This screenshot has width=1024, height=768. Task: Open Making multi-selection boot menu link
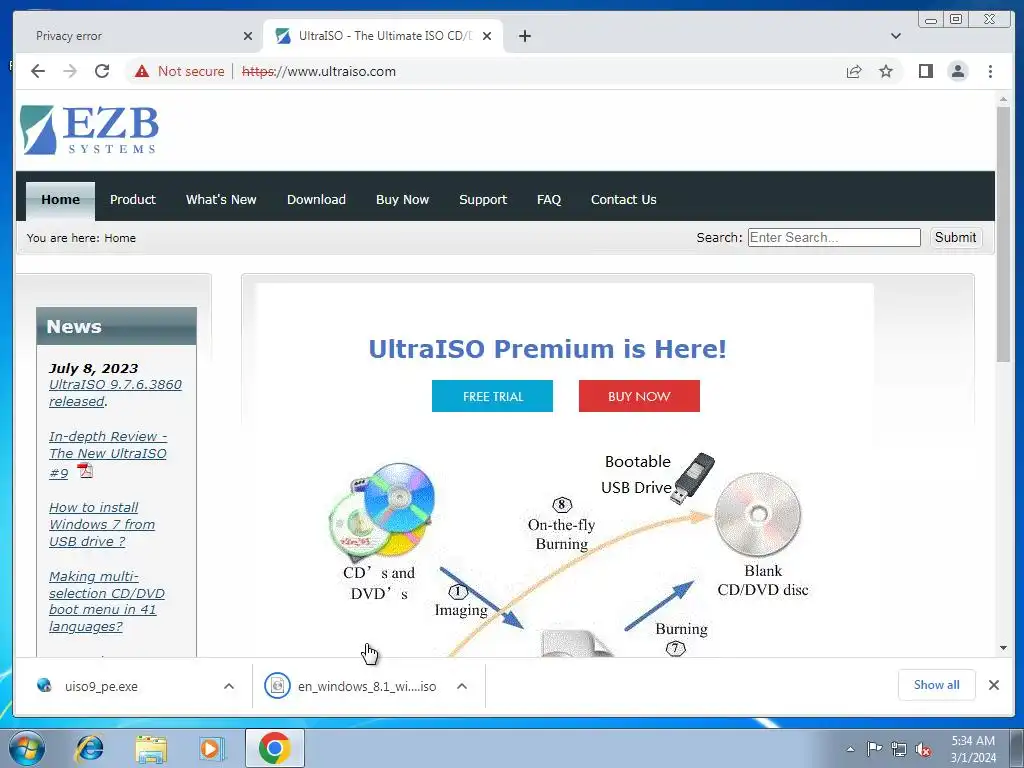(106, 601)
